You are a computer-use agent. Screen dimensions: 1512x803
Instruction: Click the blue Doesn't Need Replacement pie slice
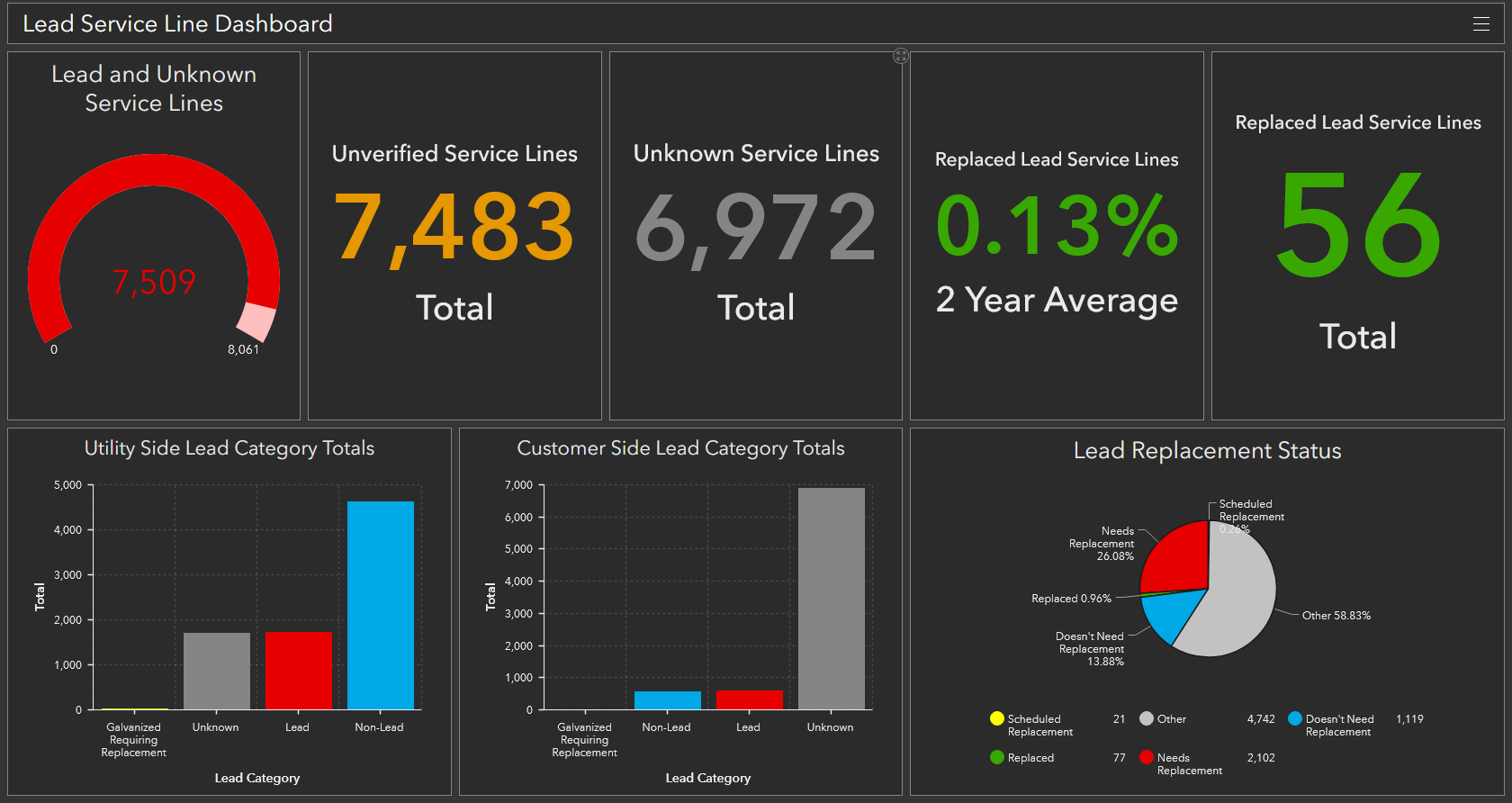coord(1170,613)
